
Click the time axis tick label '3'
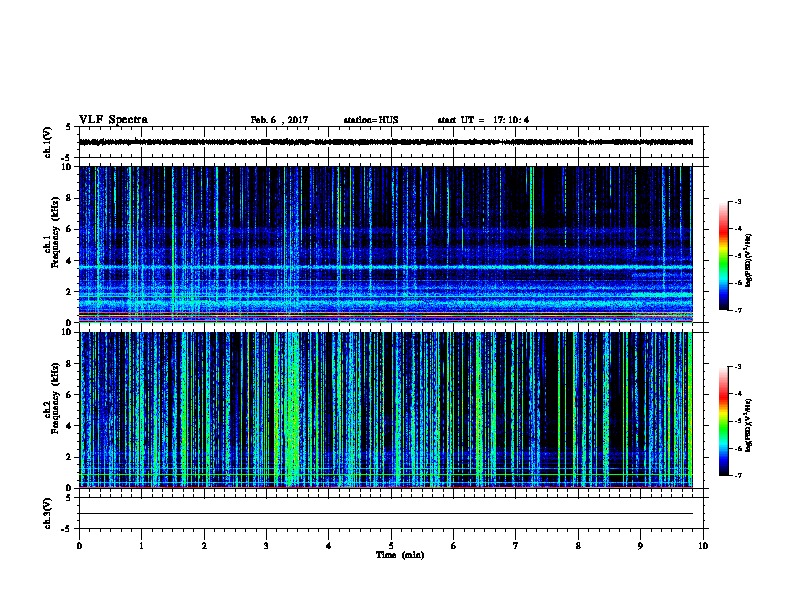(x=266, y=546)
